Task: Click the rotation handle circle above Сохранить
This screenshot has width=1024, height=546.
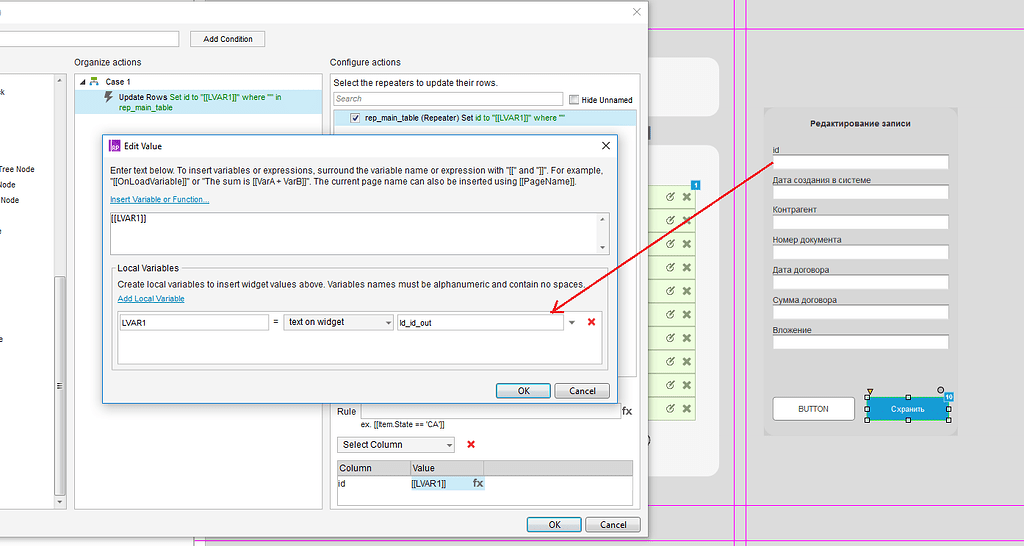Action: coord(940,390)
